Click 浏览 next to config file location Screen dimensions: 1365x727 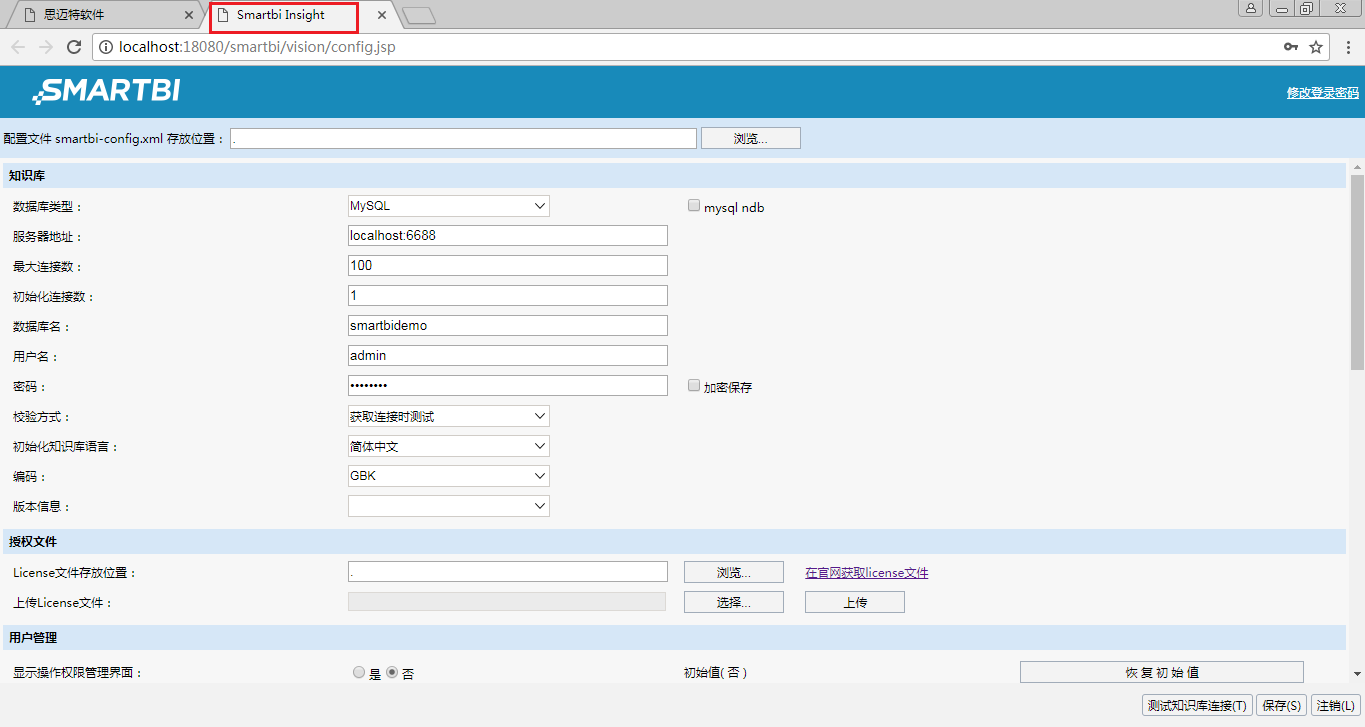751,138
